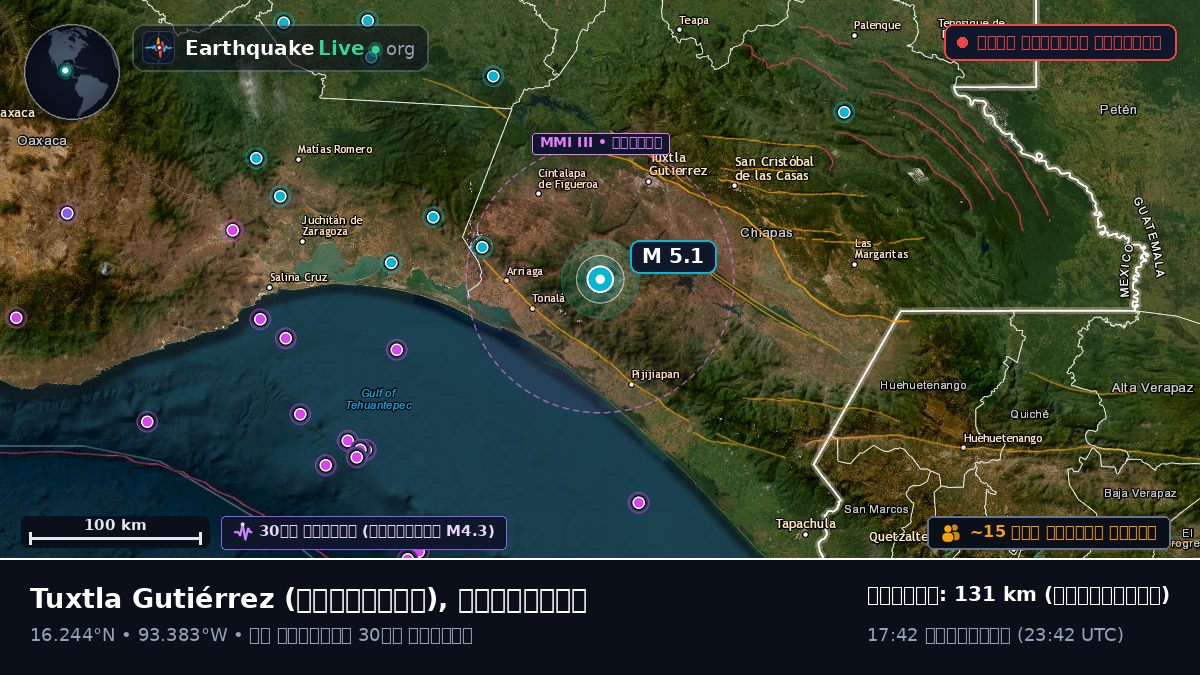1200x675 pixels.
Task: Click the red dot in the status badge
Action: (962, 42)
